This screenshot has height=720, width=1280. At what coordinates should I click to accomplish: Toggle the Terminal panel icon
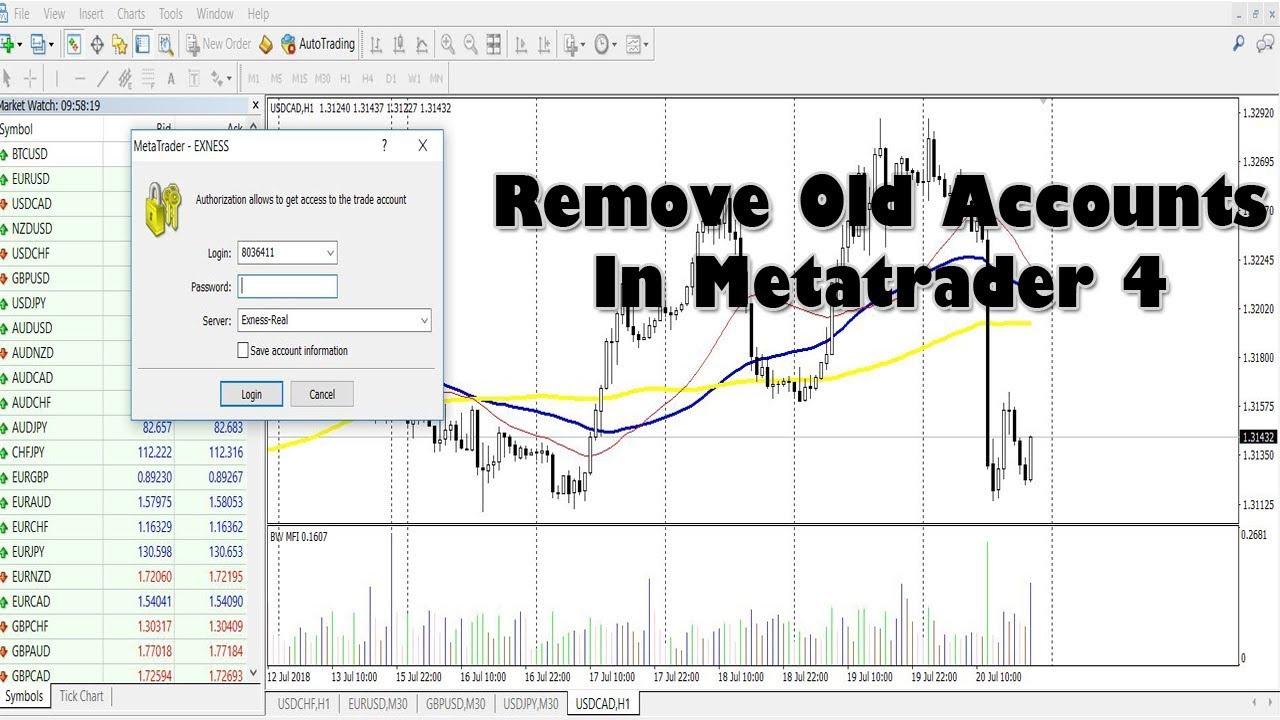click(142, 44)
